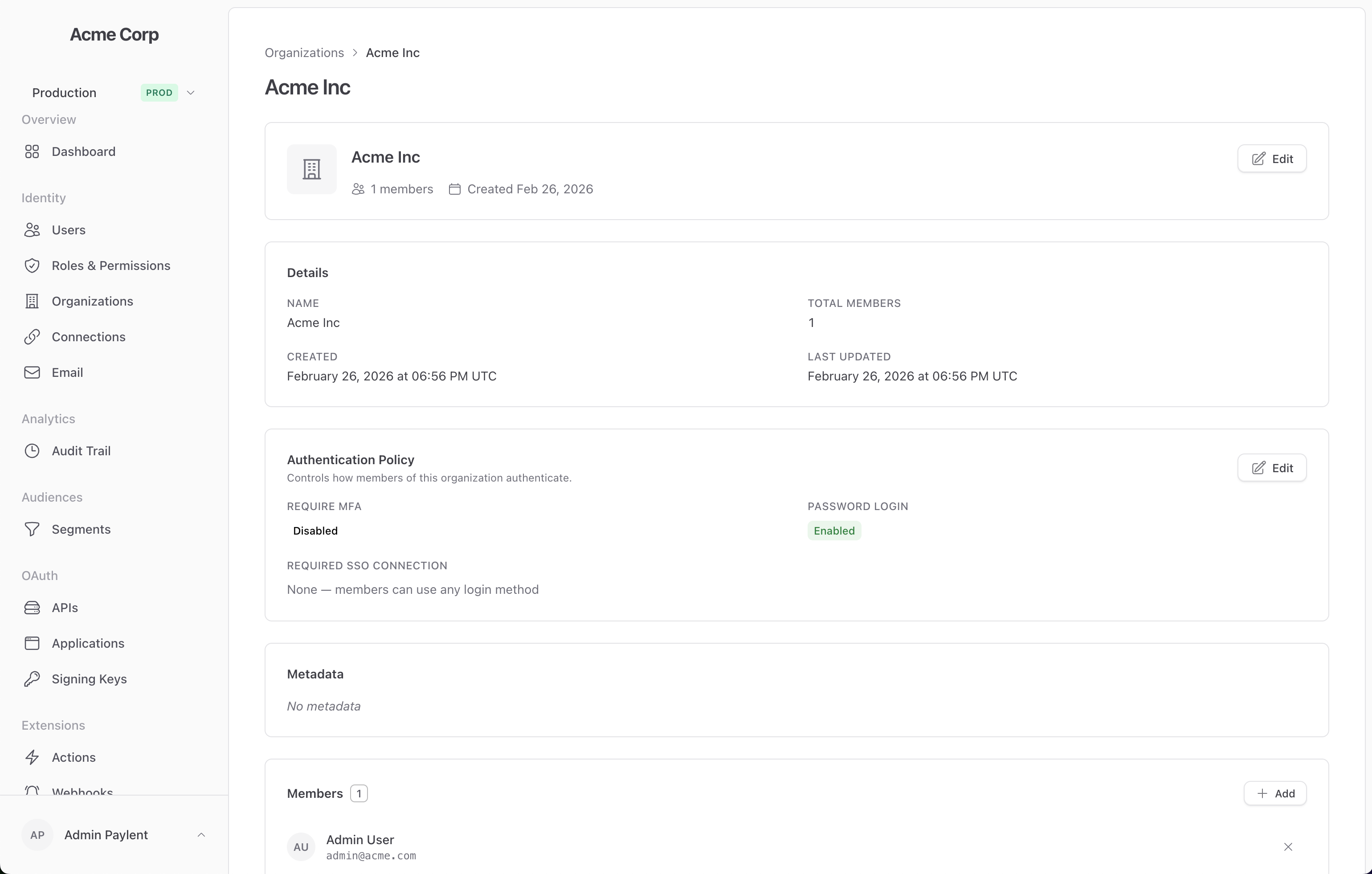Select the Dashboard icon in sidebar
Image resolution: width=1372 pixels, height=874 pixels.
[33, 151]
